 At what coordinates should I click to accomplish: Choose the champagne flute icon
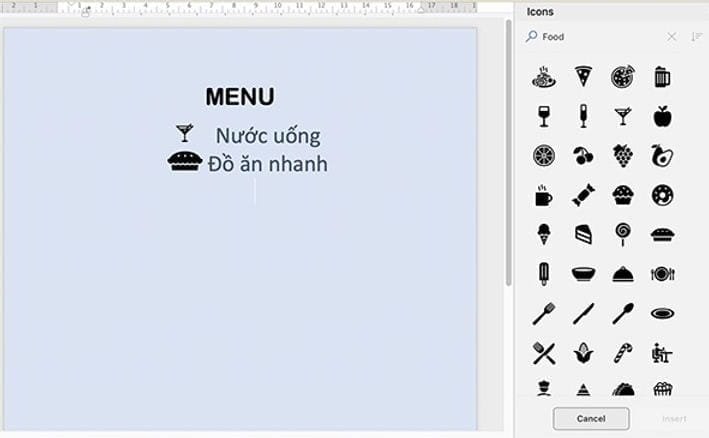coord(583,117)
